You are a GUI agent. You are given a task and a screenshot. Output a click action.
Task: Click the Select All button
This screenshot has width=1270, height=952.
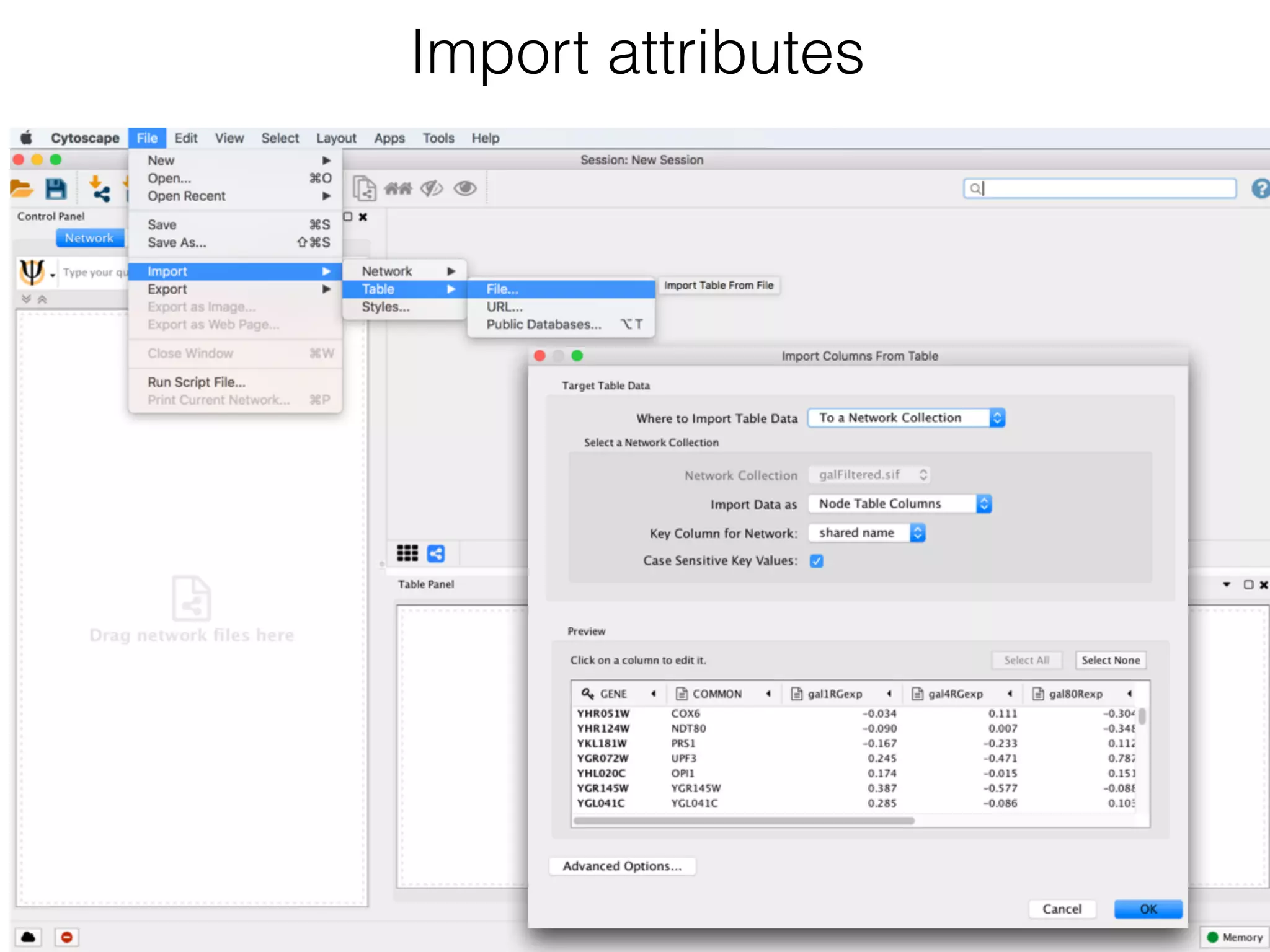pos(1026,660)
